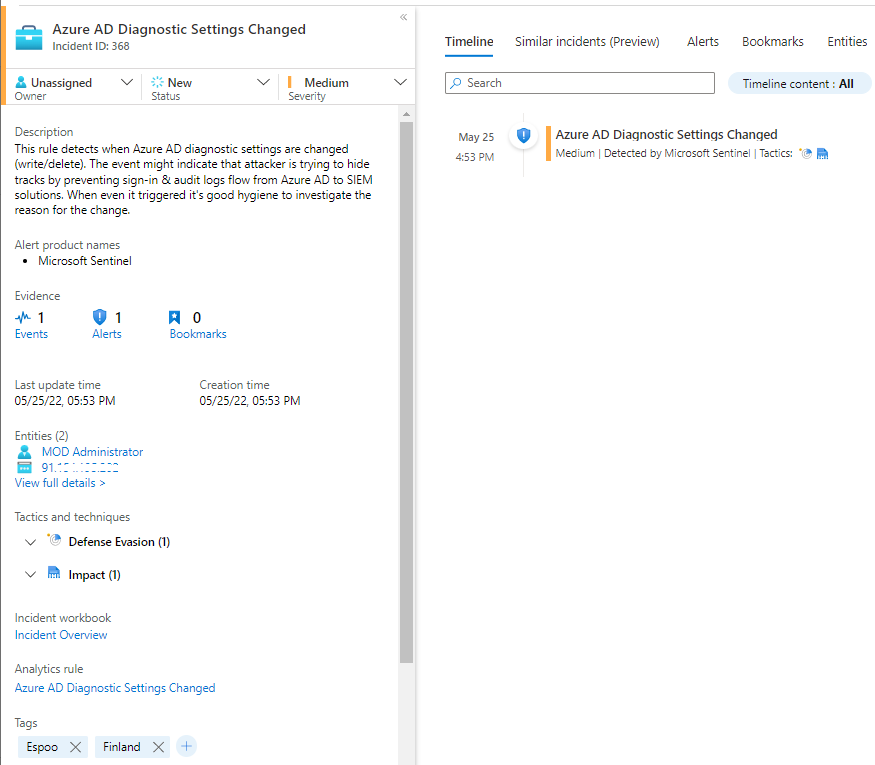Click the shield alert marker in timeline

pos(523,135)
